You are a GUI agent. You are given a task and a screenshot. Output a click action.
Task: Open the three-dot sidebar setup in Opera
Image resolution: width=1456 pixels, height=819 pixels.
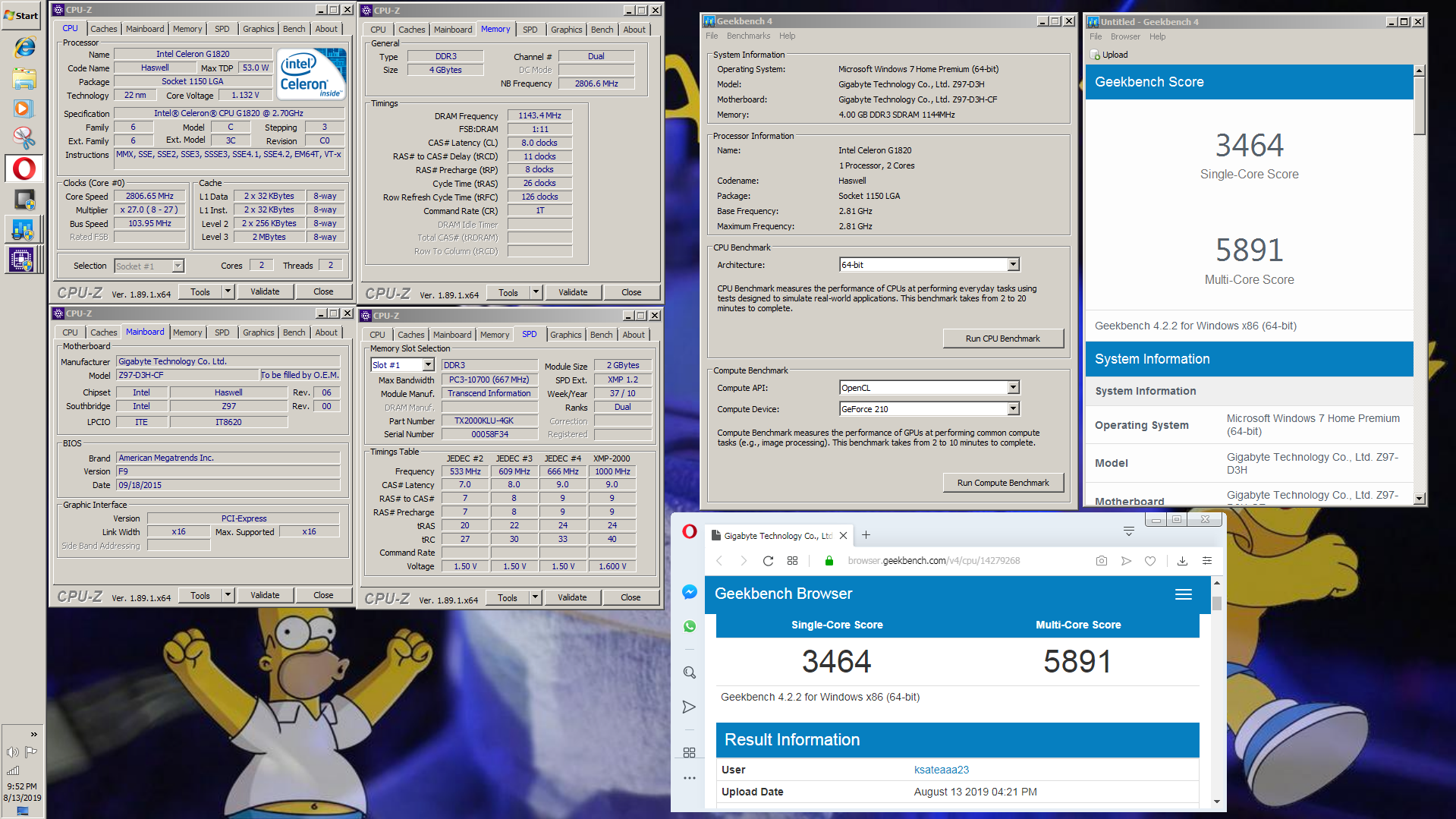coord(689,778)
